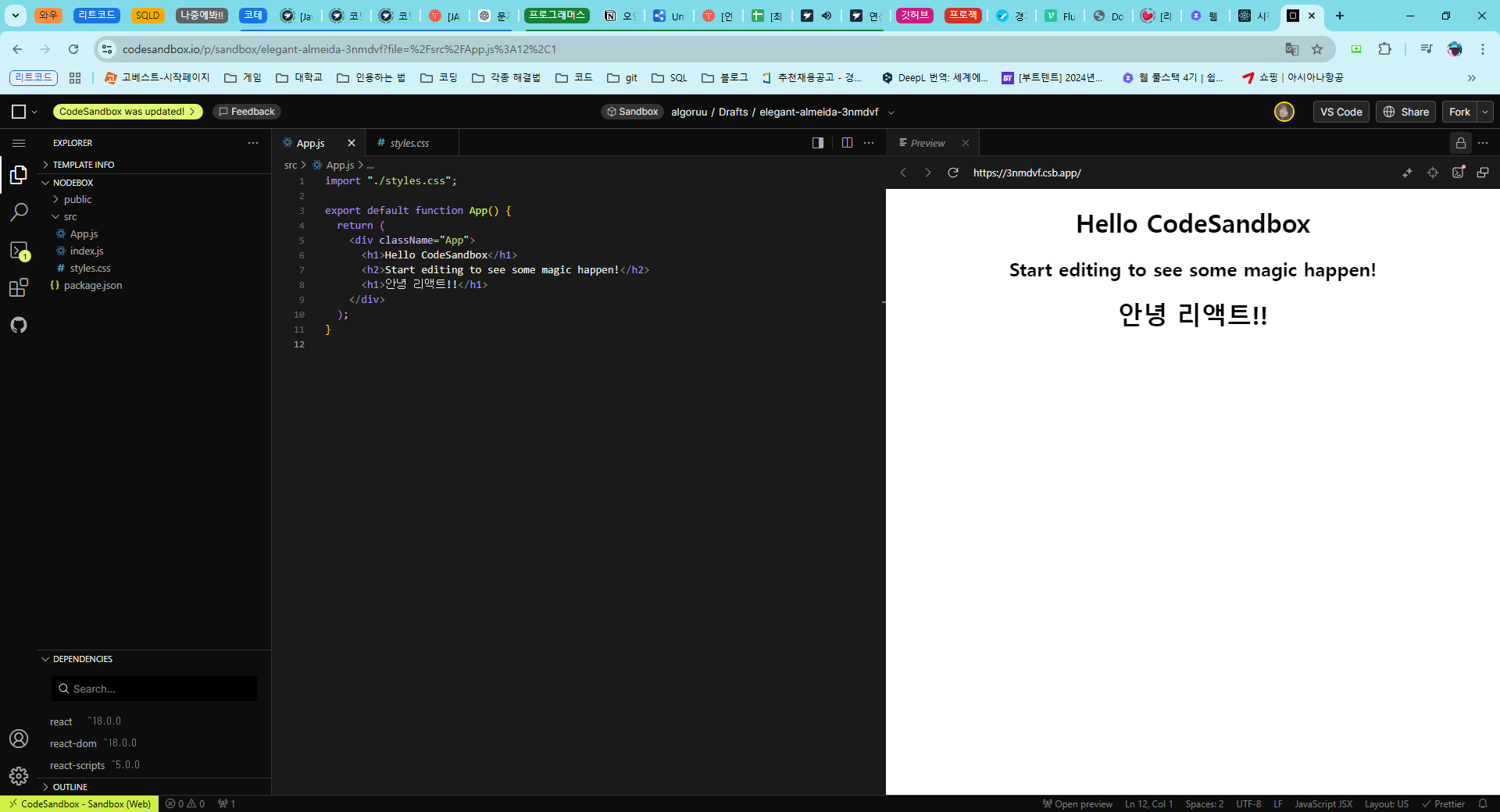Open the Extensions icon in activity bar
1500x812 pixels.
tap(19, 287)
